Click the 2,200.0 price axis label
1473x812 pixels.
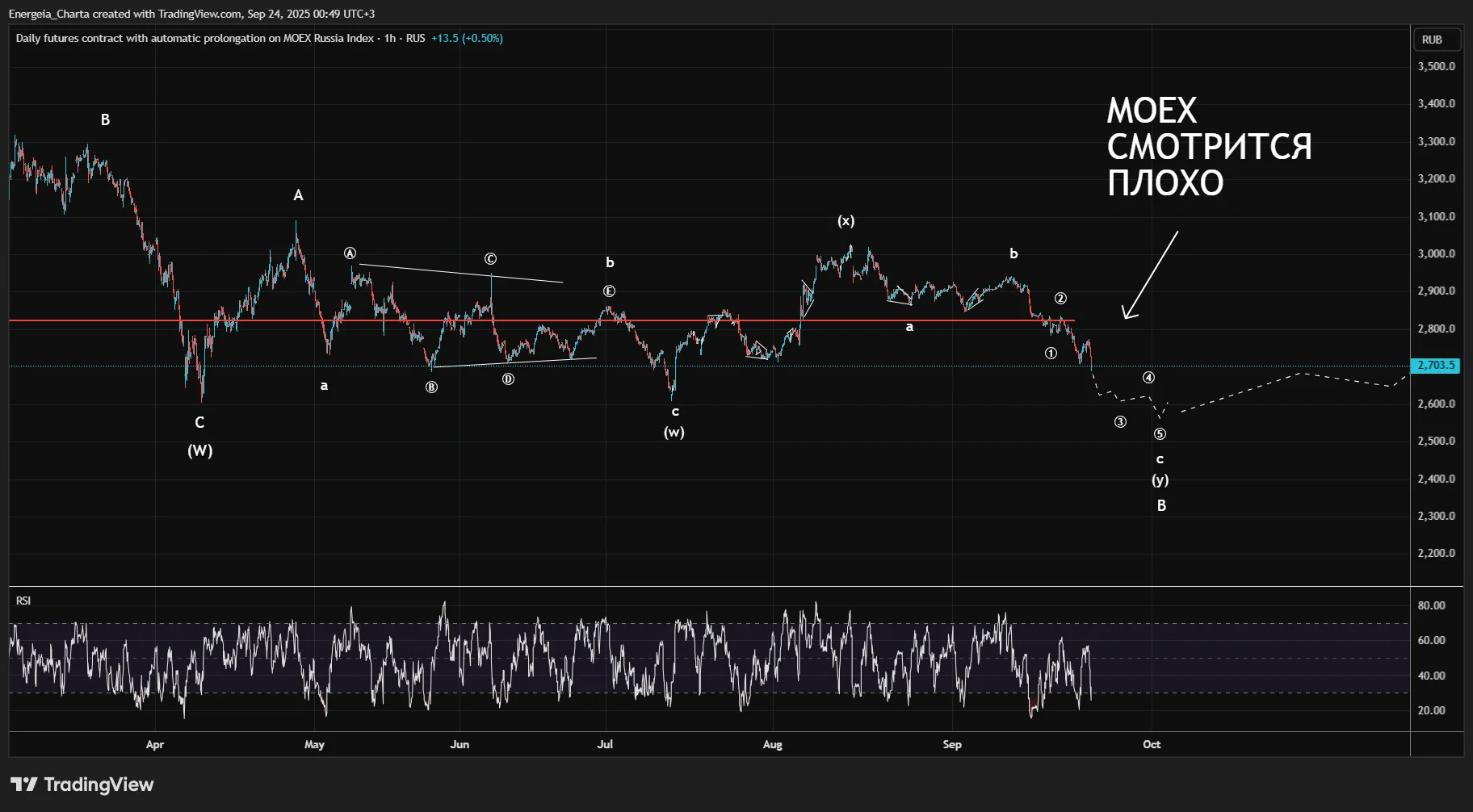click(1437, 553)
